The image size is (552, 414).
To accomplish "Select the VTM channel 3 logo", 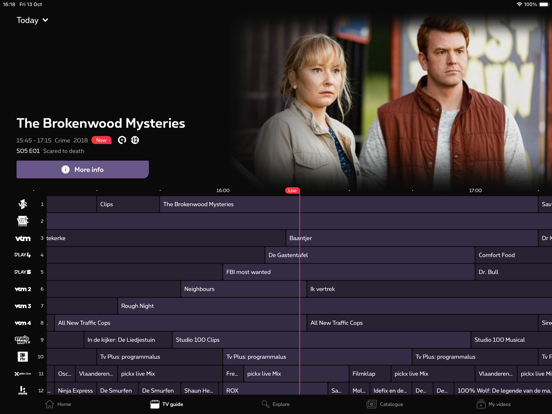I will click(x=23, y=238).
